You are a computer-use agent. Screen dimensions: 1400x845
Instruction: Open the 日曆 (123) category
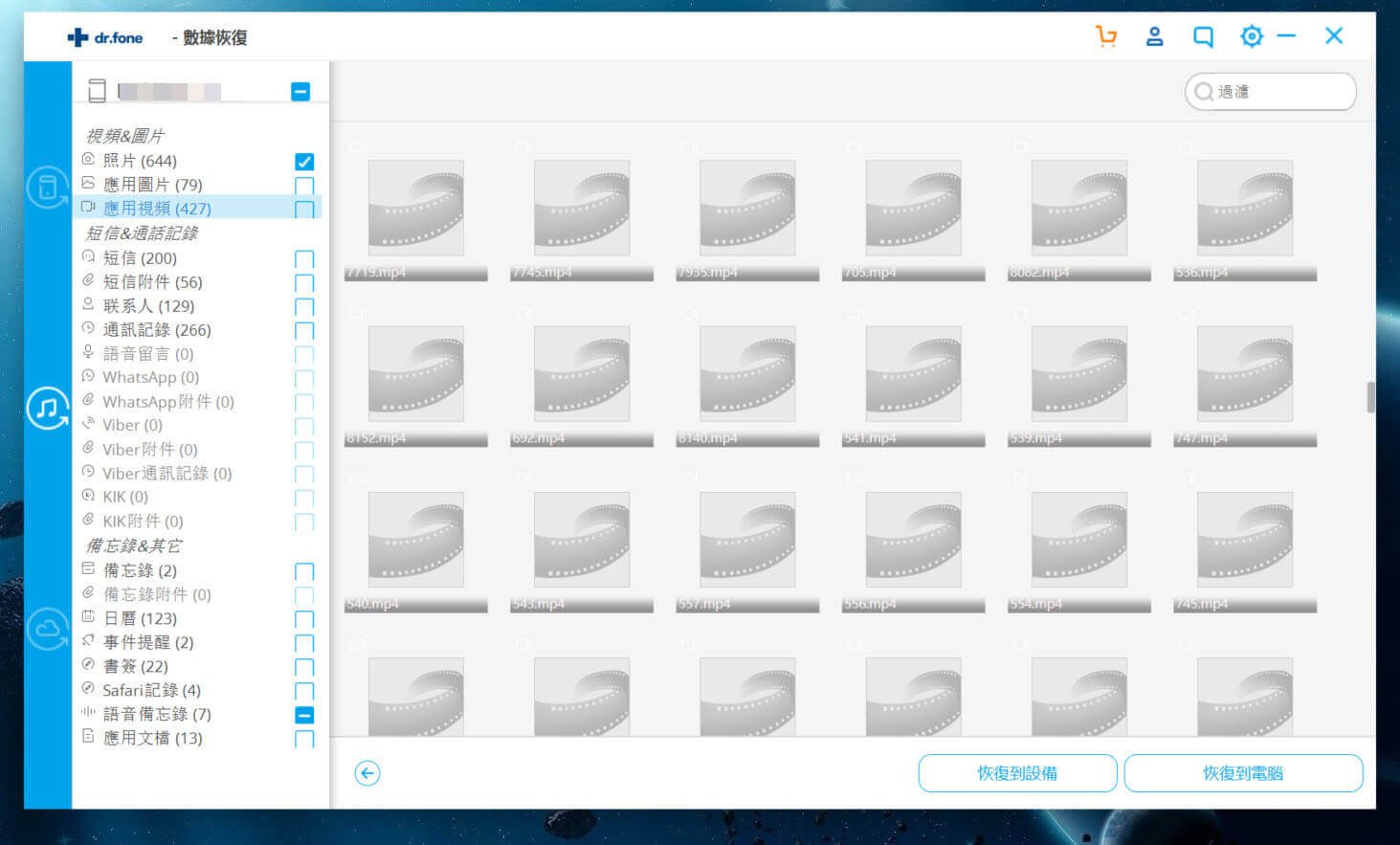140,619
